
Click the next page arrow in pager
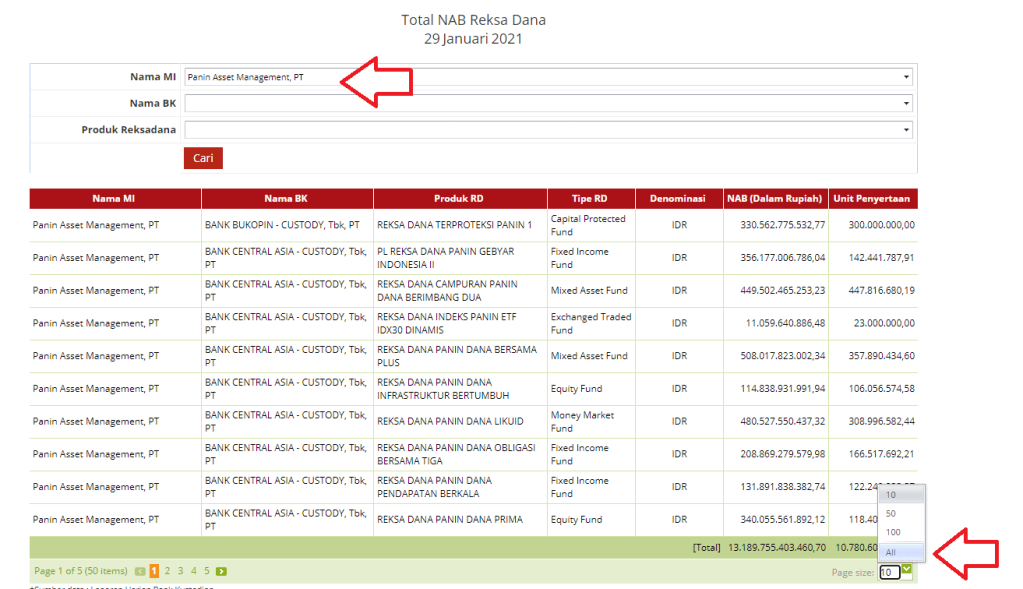click(x=221, y=572)
